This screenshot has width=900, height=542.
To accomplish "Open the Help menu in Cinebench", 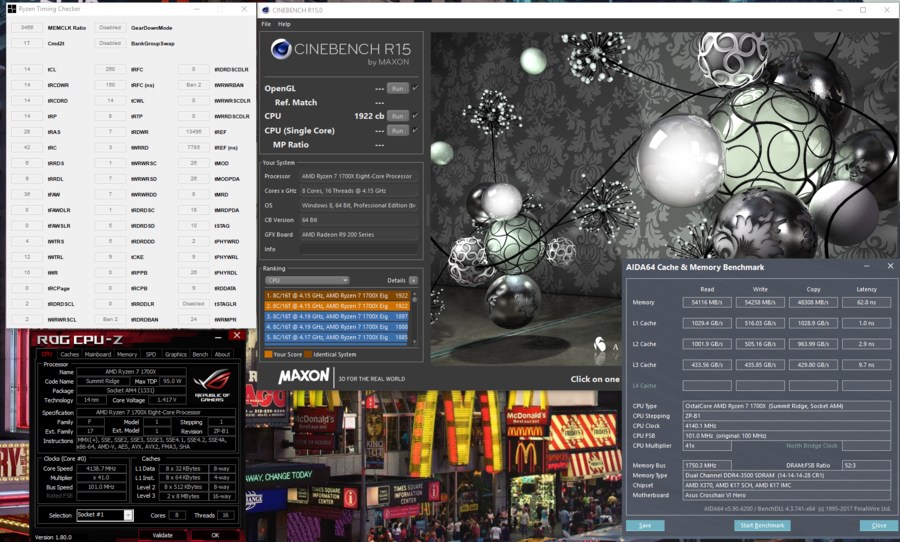I will (284, 24).
